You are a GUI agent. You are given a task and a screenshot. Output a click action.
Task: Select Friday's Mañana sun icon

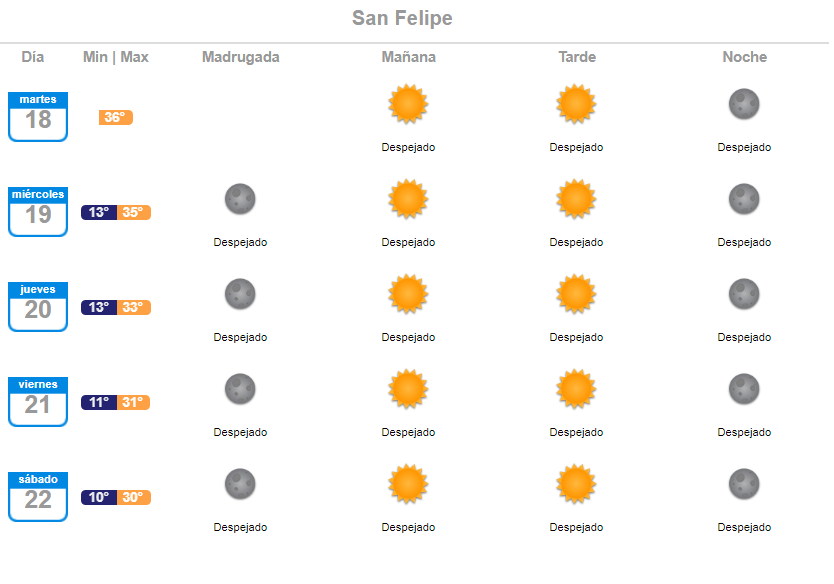coord(408,389)
